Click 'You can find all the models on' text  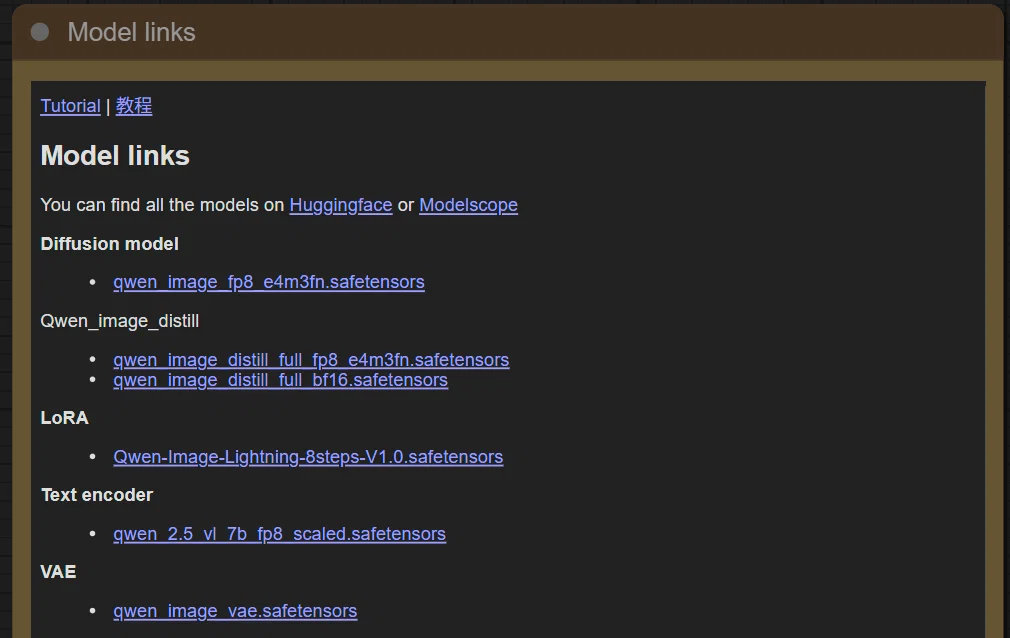pos(162,205)
